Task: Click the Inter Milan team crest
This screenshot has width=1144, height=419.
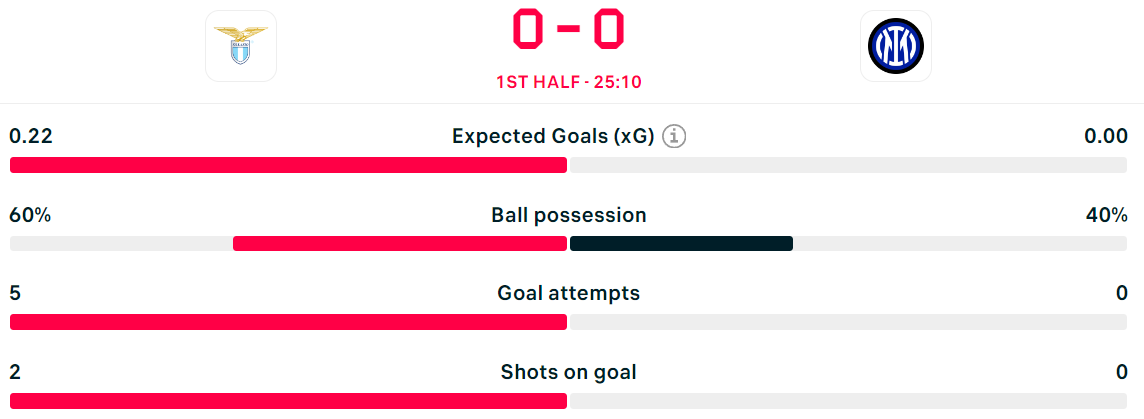Action: click(895, 46)
